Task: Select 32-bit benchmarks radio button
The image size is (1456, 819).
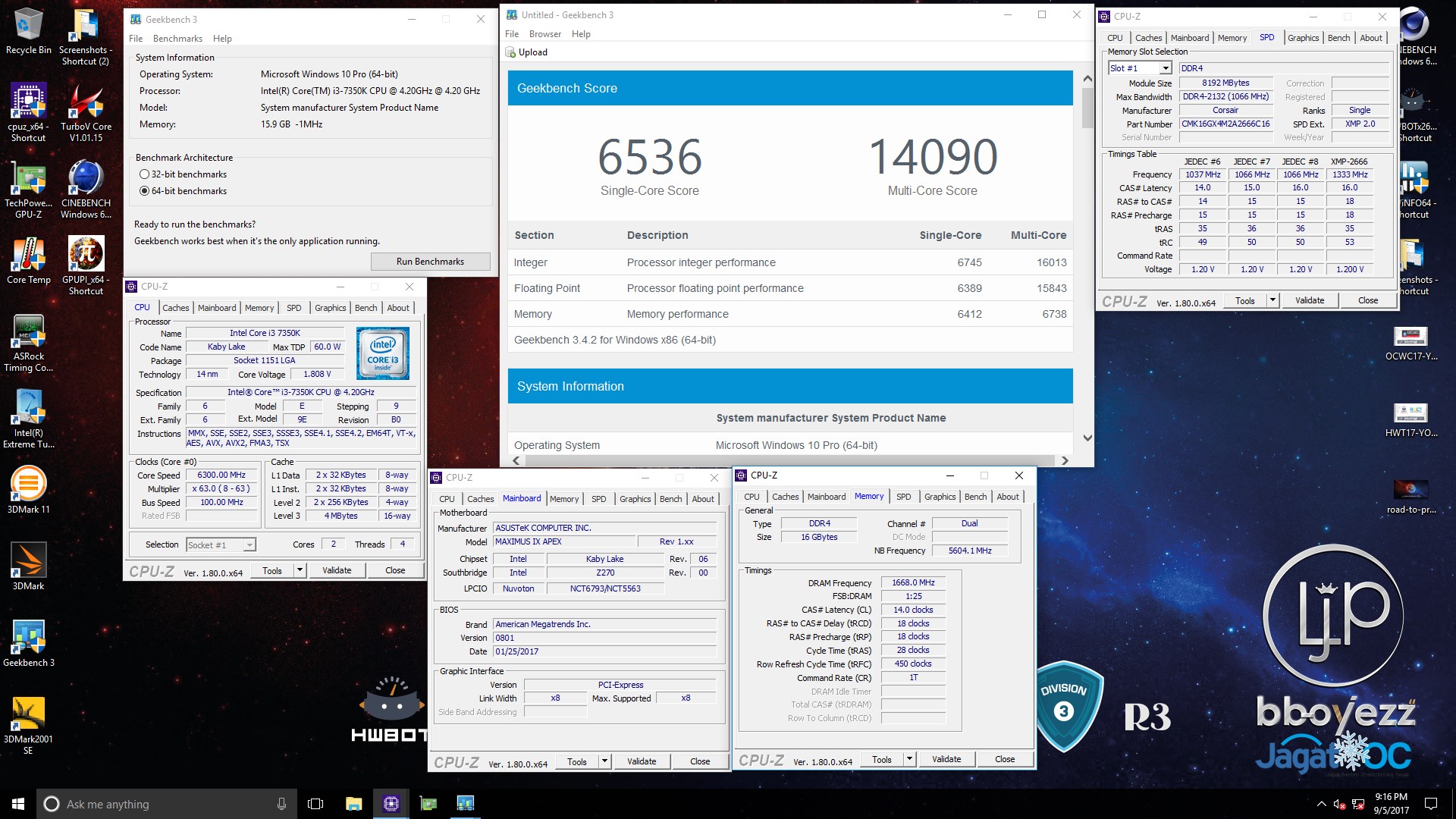Action: (x=144, y=174)
